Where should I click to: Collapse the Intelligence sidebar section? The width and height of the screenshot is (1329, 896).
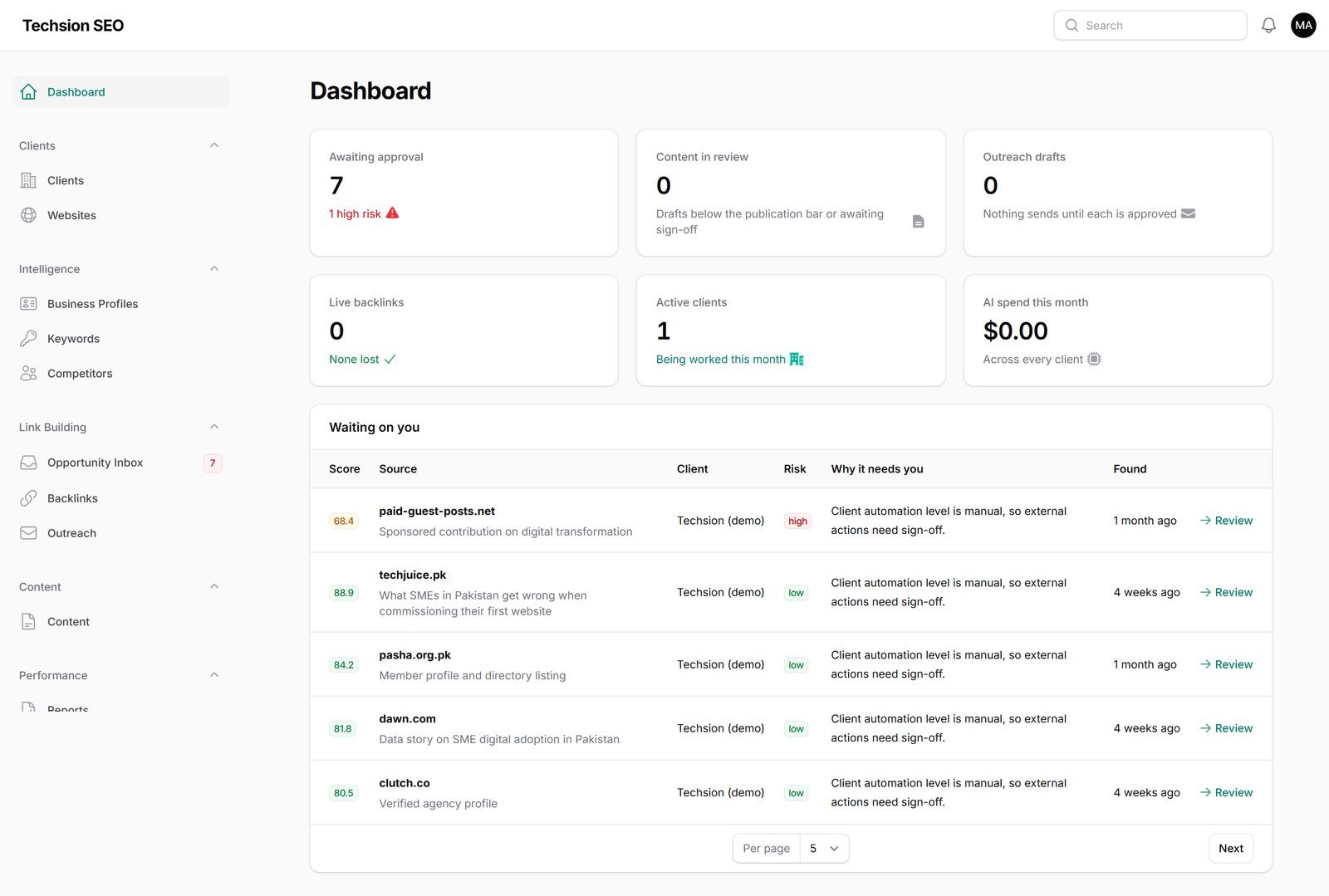(214, 269)
